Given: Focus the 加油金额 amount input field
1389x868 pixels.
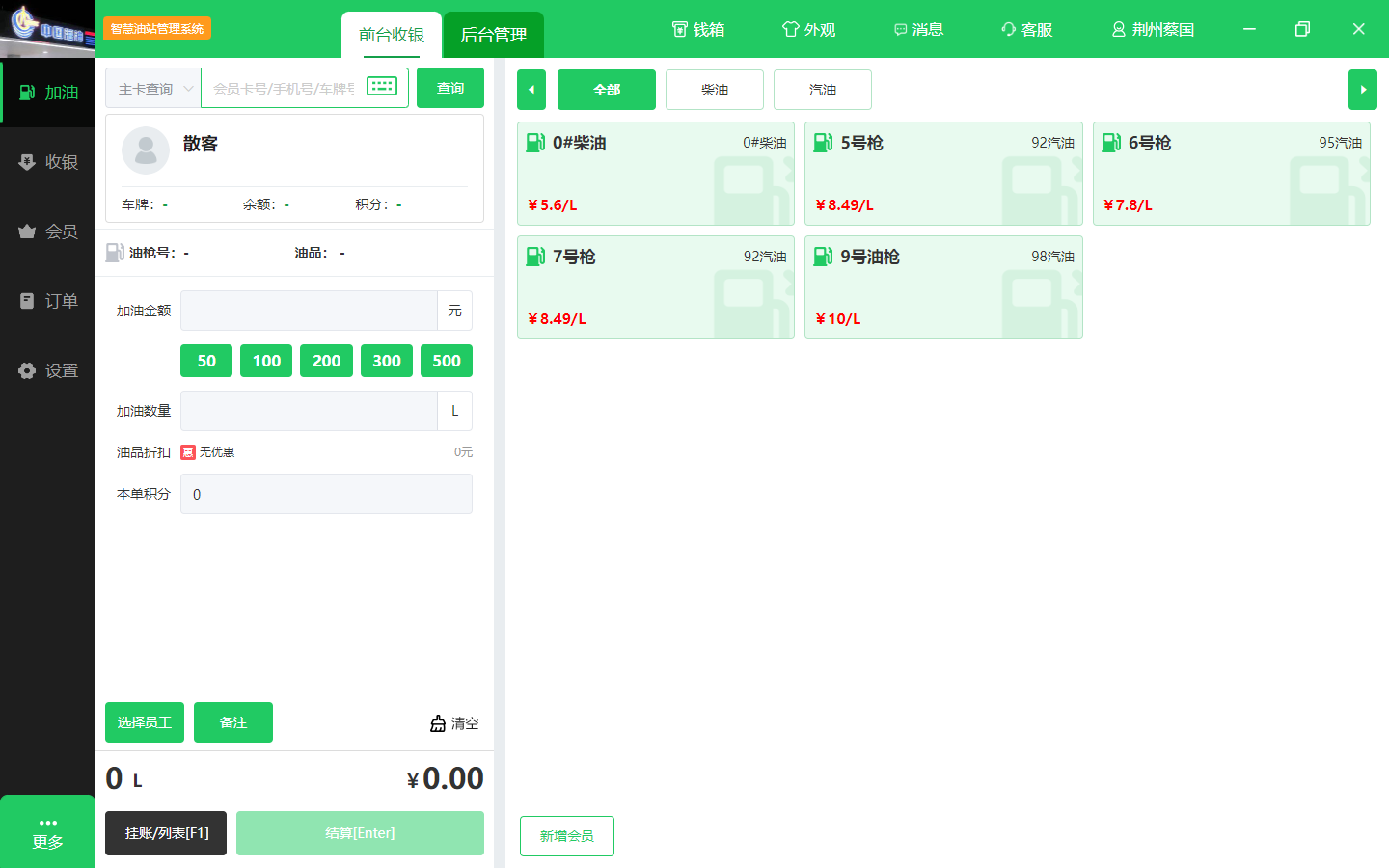Looking at the screenshot, I should 309,311.
